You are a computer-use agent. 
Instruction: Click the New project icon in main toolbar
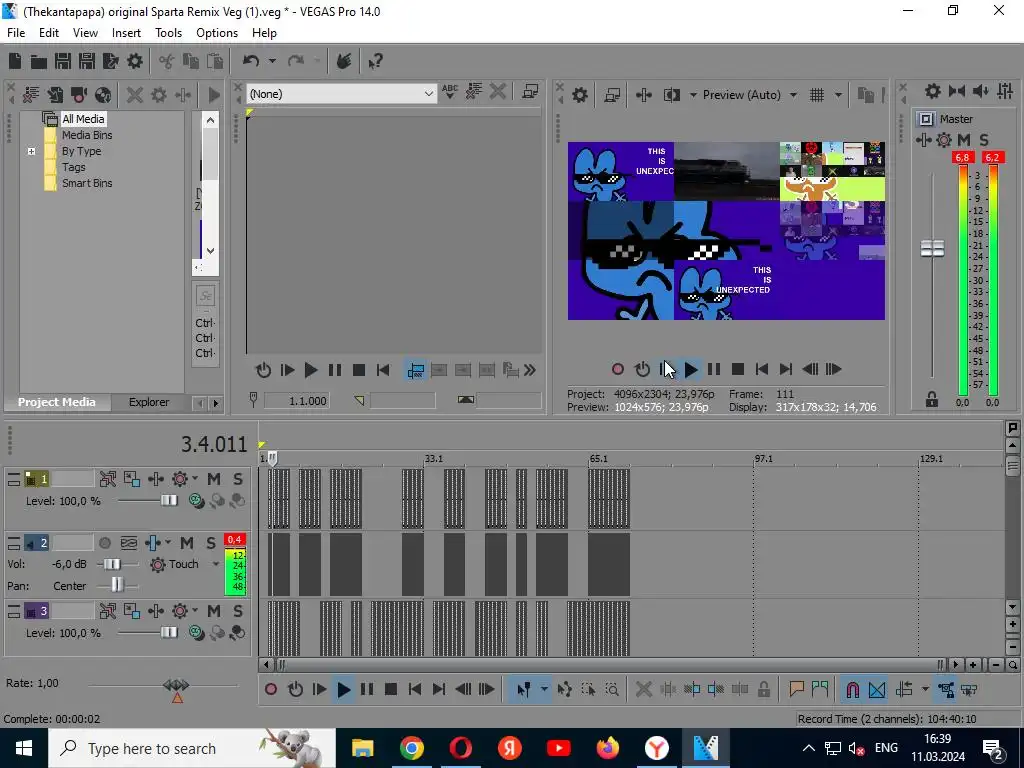click(x=14, y=61)
